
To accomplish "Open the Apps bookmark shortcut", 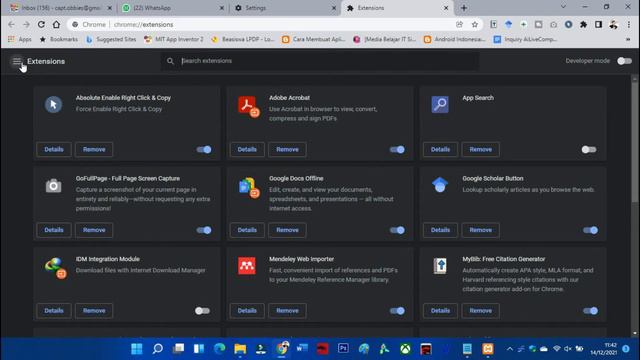I will click(20, 39).
